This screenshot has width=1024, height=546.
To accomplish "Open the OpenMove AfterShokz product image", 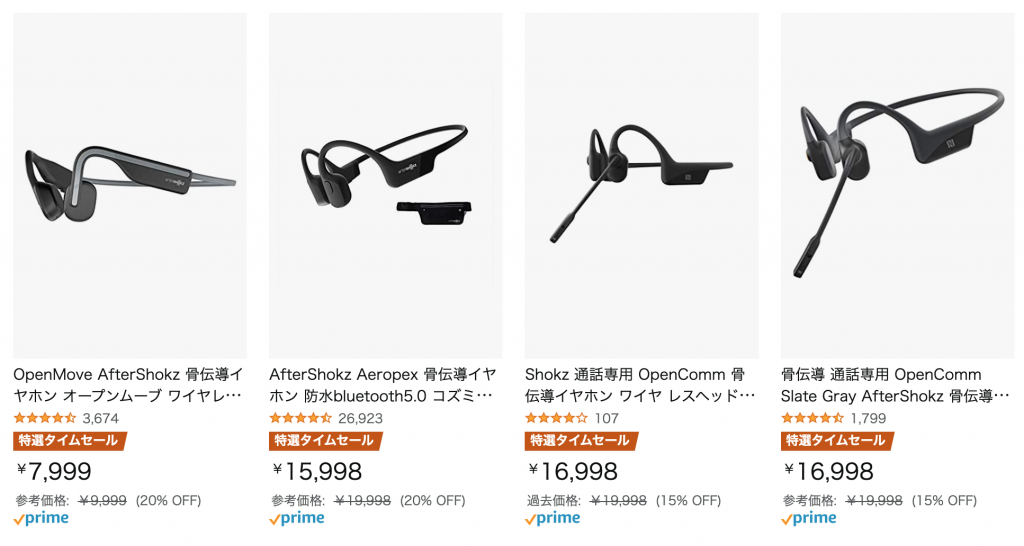I will 130,185.
